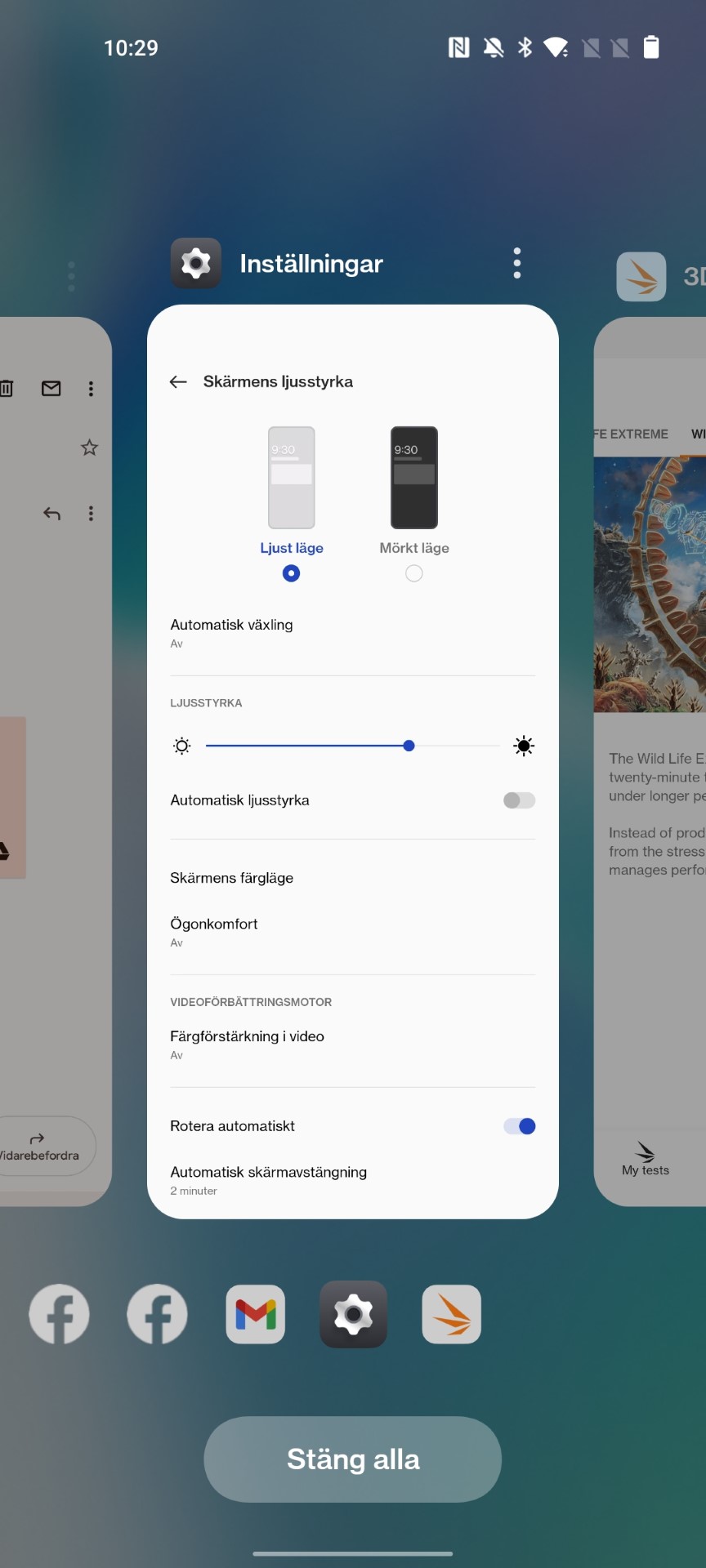Open the three-dot menu for Inställningar card
706x1568 pixels.
coord(516,263)
